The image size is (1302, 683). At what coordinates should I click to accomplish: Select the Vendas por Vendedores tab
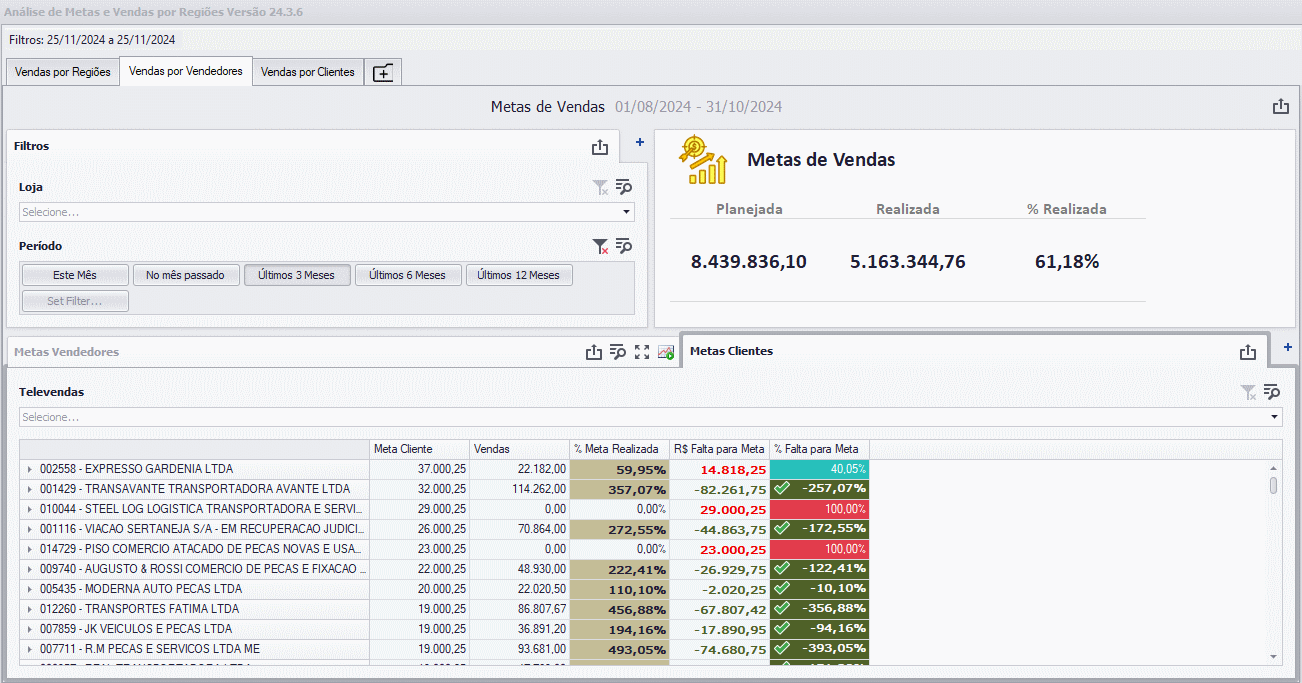[x=186, y=71]
